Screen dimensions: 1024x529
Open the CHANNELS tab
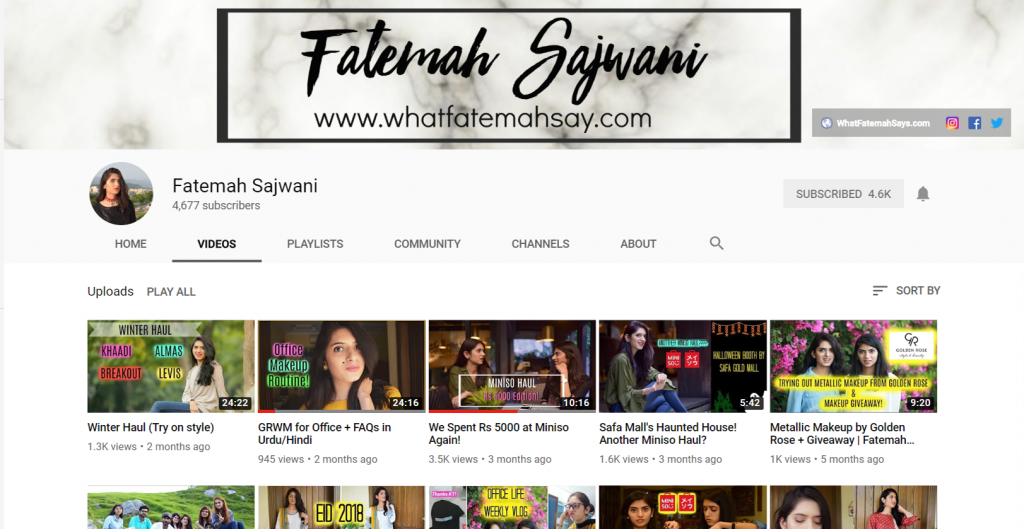coord(540,244)
